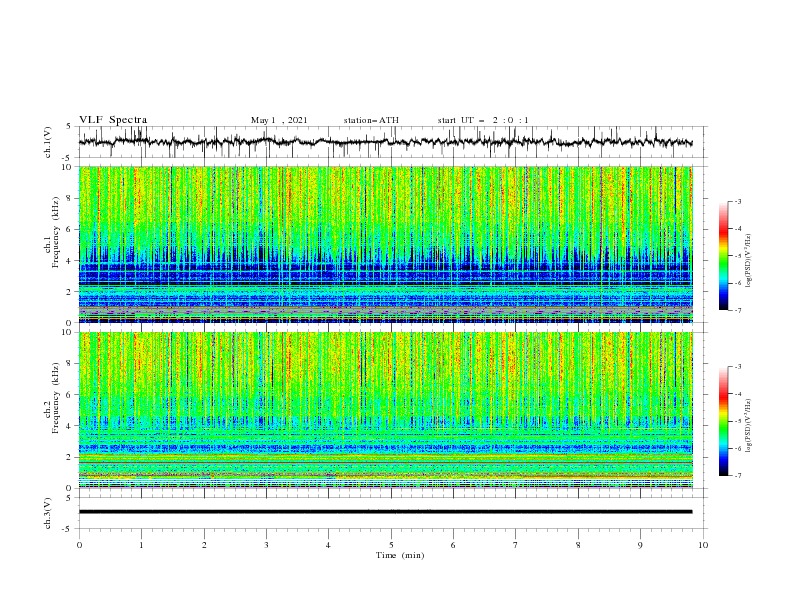Click the ch.1 spectrogram panel
The width and height of the screenshot is (792, 612).
[385, 244]
